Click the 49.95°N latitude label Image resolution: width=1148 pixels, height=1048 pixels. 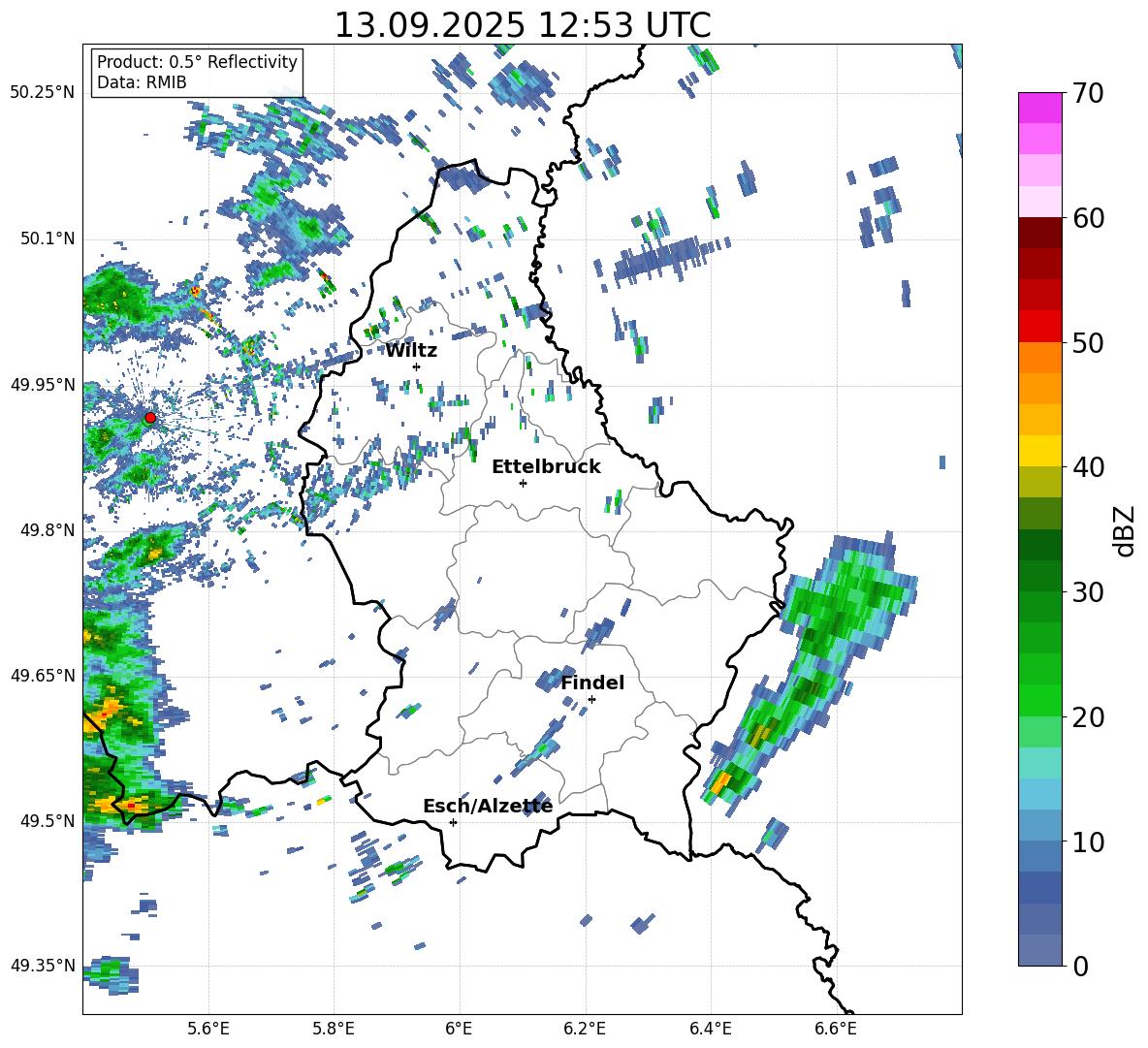(x=43, y=384)
